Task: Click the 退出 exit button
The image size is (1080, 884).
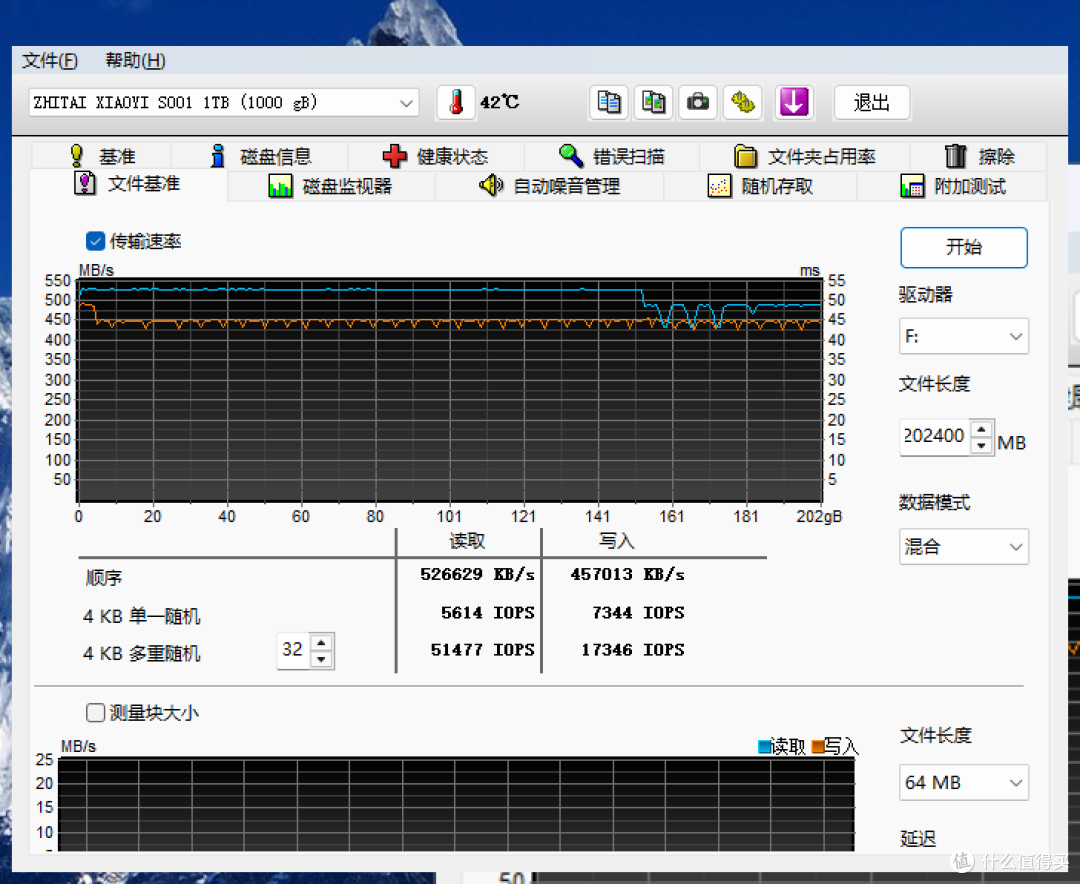Action: [872, 103]
